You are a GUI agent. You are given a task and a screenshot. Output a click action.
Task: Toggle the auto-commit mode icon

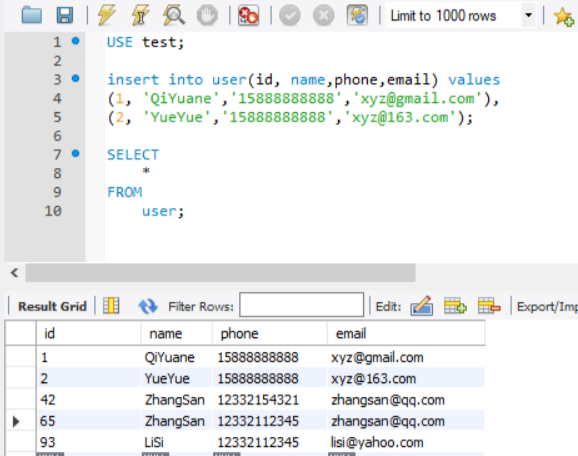357,15
